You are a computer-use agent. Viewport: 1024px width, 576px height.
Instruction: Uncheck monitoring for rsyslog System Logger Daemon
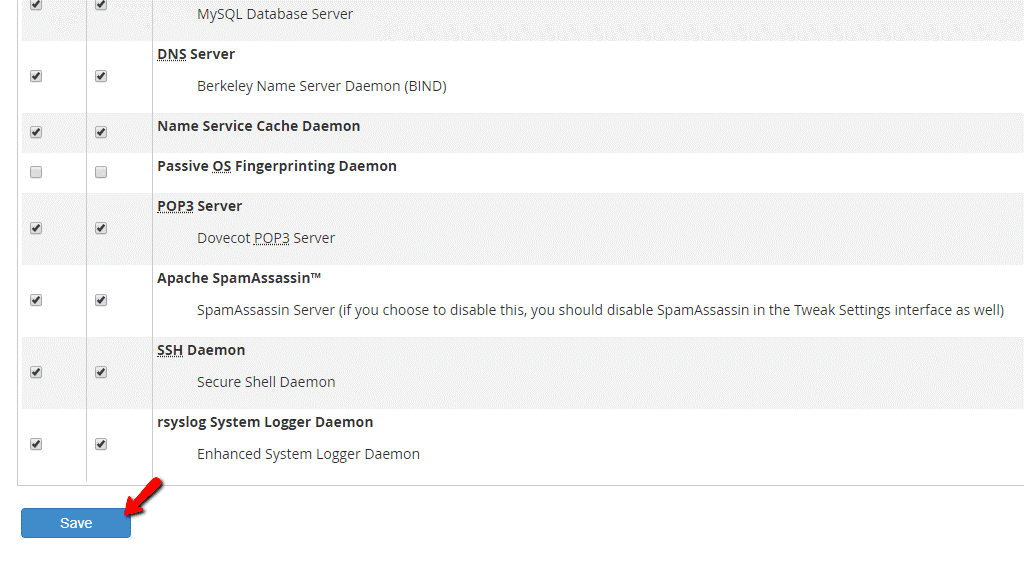100,444
